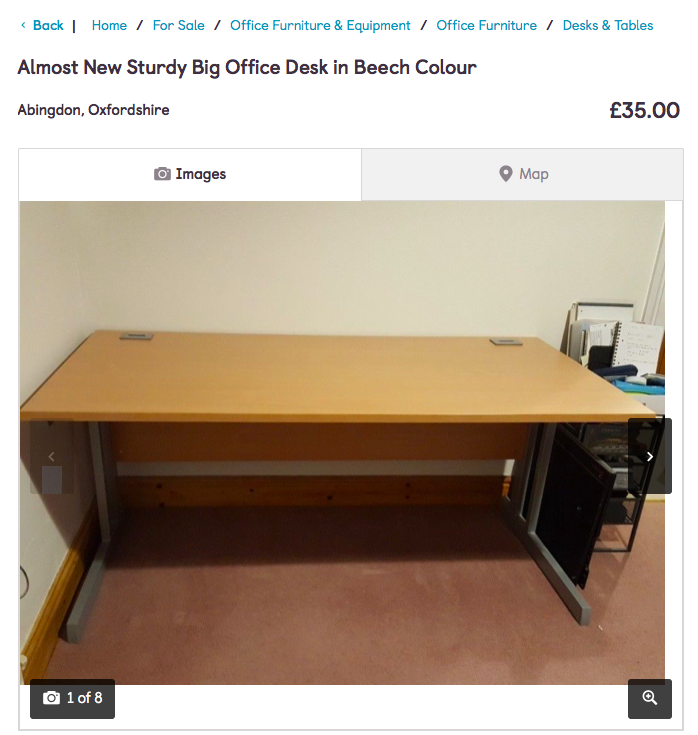Click the listing title heading
Viewport: 698px width, 735px height.
[x=247, y=68]
